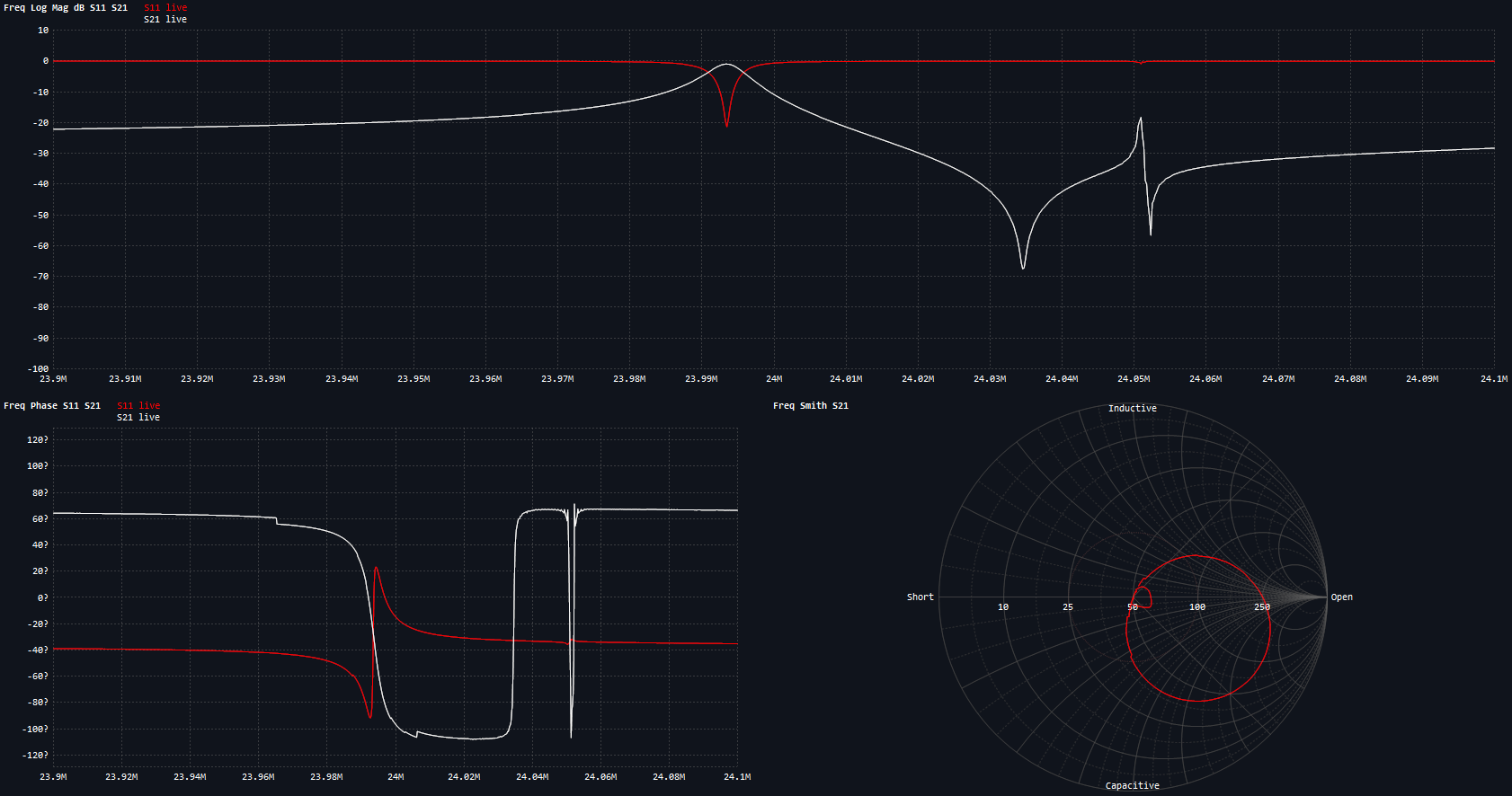Image resolution: width=1512 pixels, height=796 pixels.
Task: Click the "Freq Phase S11 S21" chart title
Action: point(52,405)
